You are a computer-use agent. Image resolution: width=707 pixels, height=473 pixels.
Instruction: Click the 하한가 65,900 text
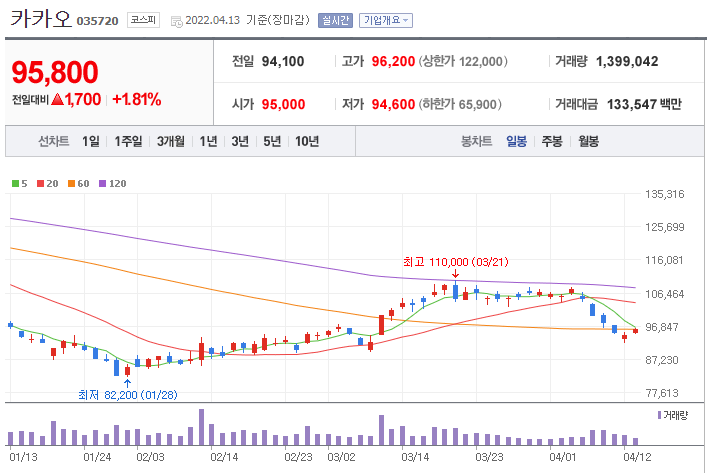pyautogui.click(x=460, y=105)
